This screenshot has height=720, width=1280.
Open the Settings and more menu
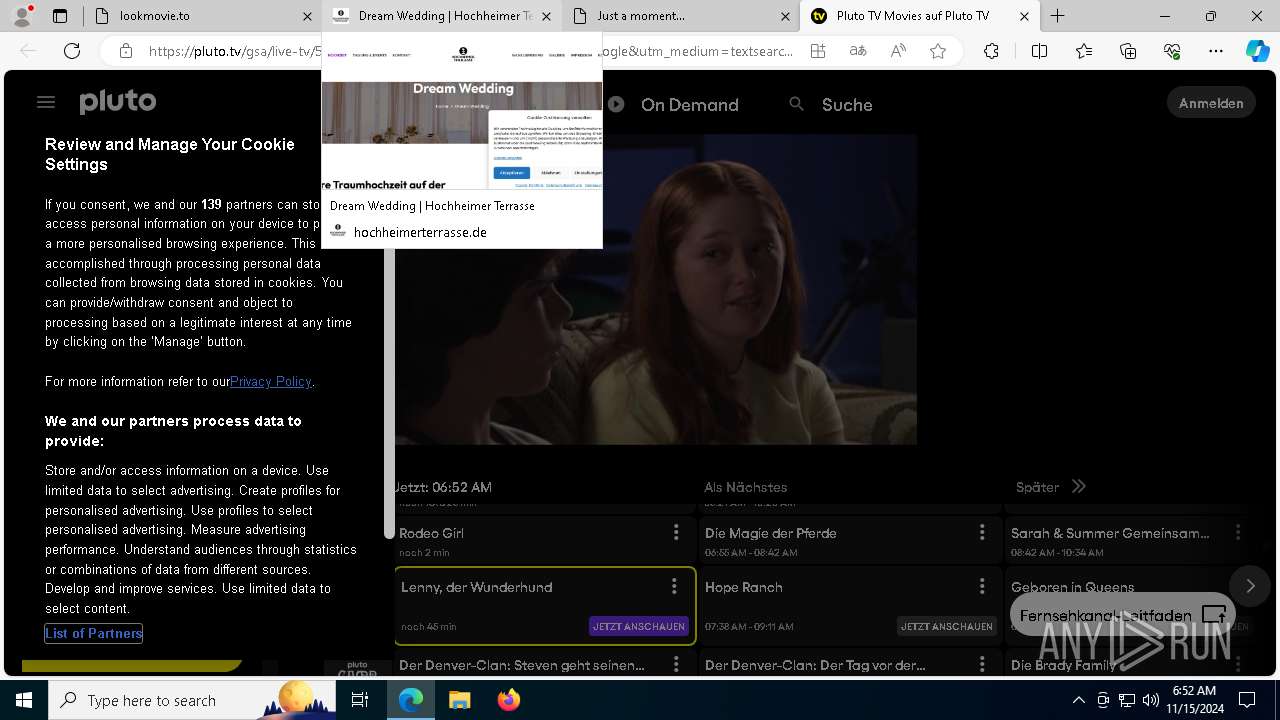click(x=1216, y=51)
